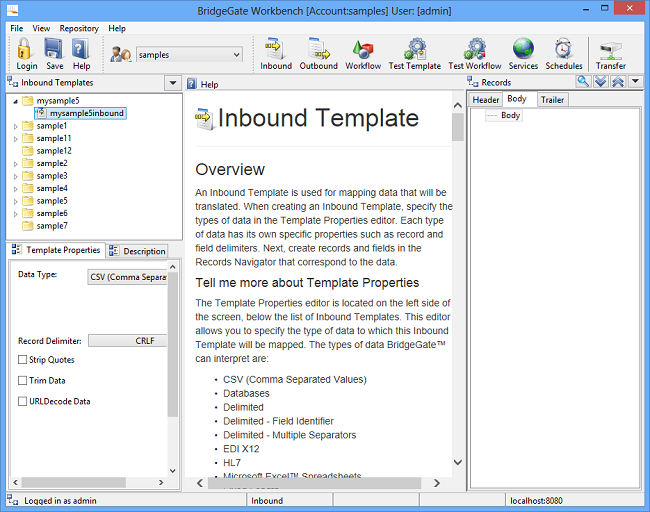
Task: Click the Login padlock icon
Action: 24,49
